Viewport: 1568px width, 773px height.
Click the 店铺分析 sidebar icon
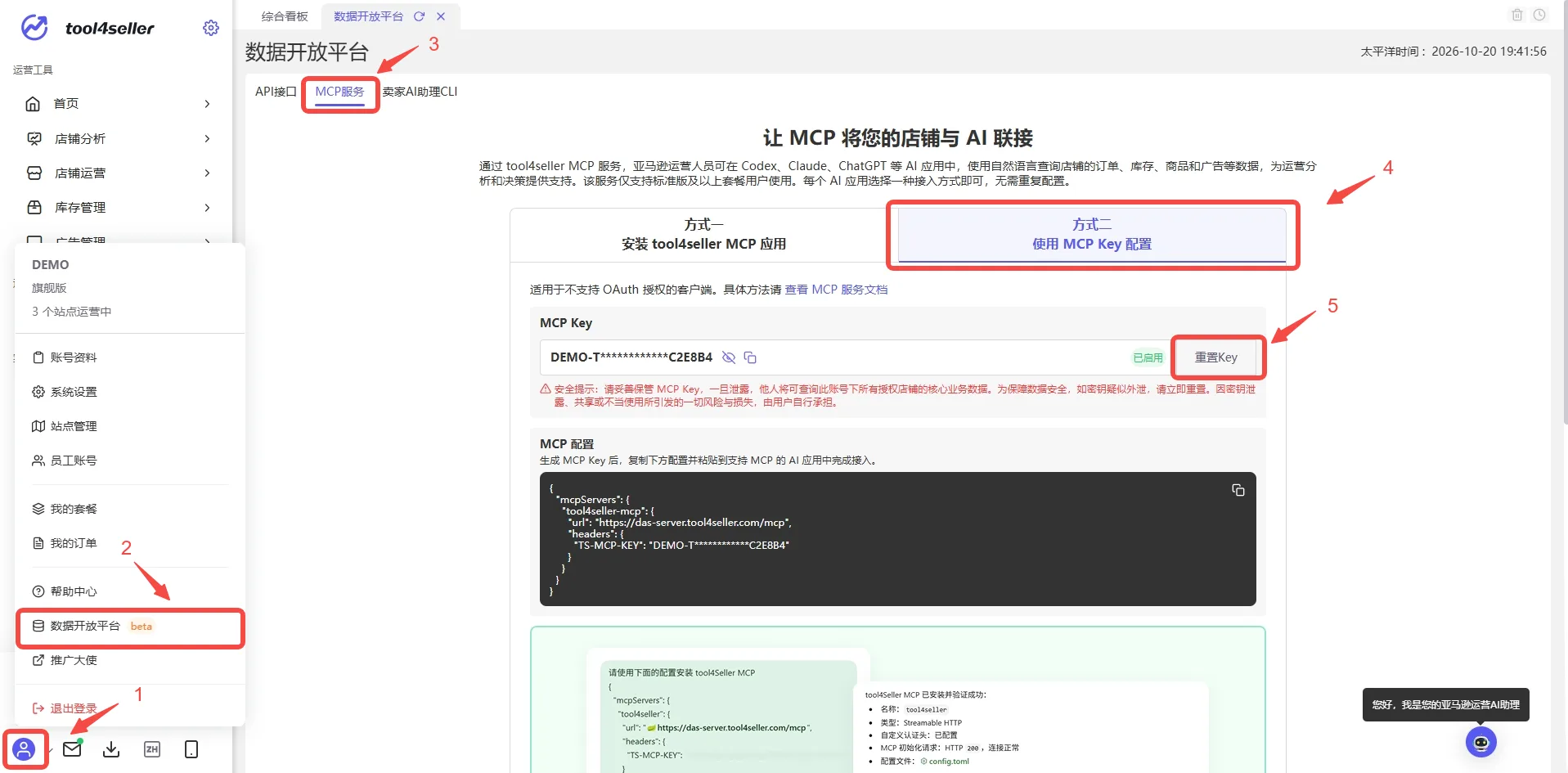tap(34, 139)
